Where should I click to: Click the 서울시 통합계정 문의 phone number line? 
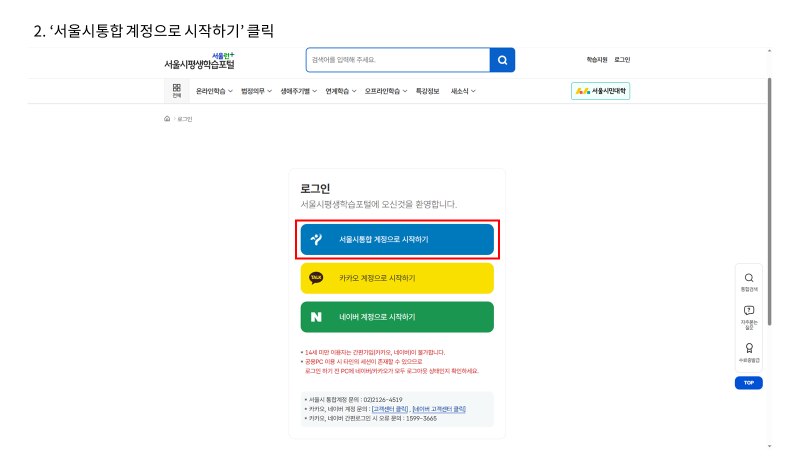(x=355, y=399)
